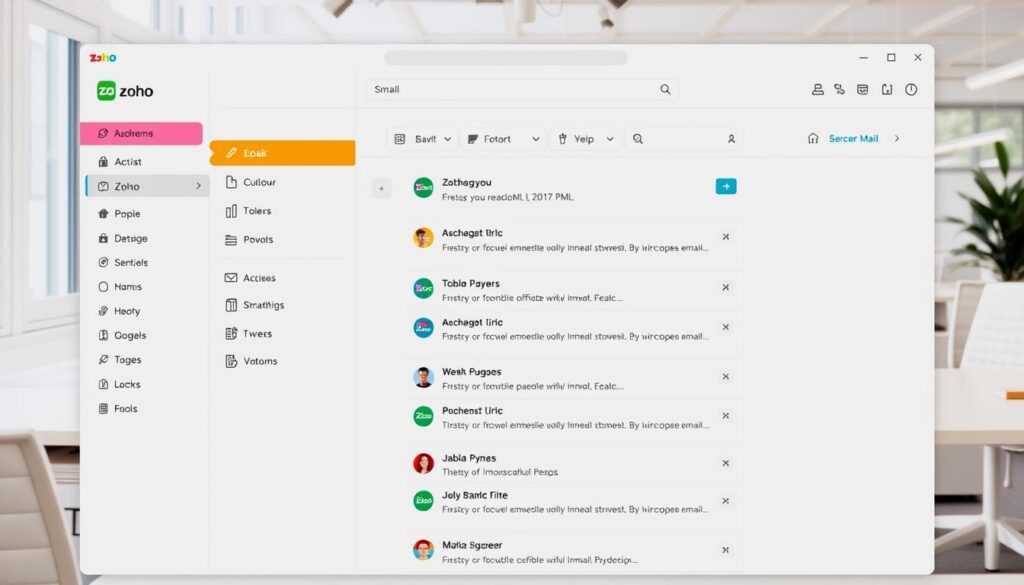Open the Yelp dropdown
The height and width of the screenshot is (585, 1024).
point(585,139)
